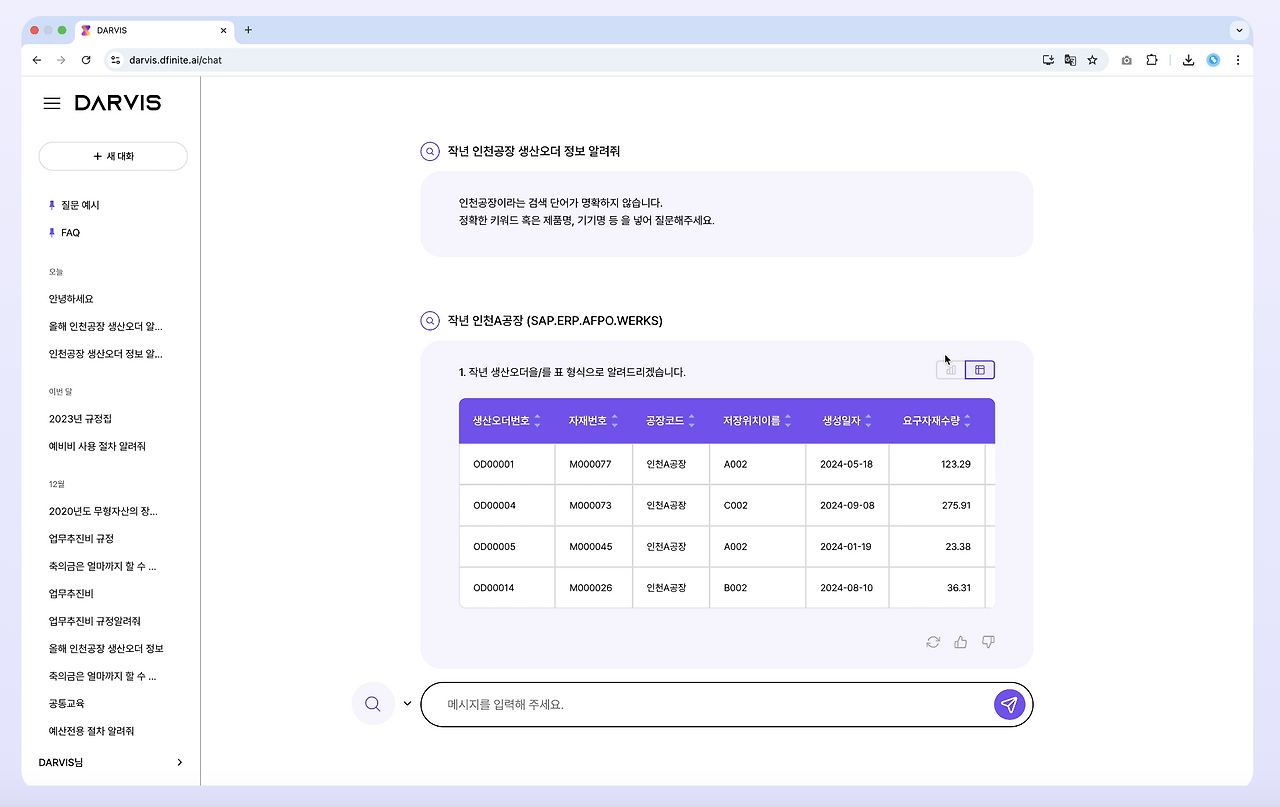Switch result to table view

coord(980,370)
